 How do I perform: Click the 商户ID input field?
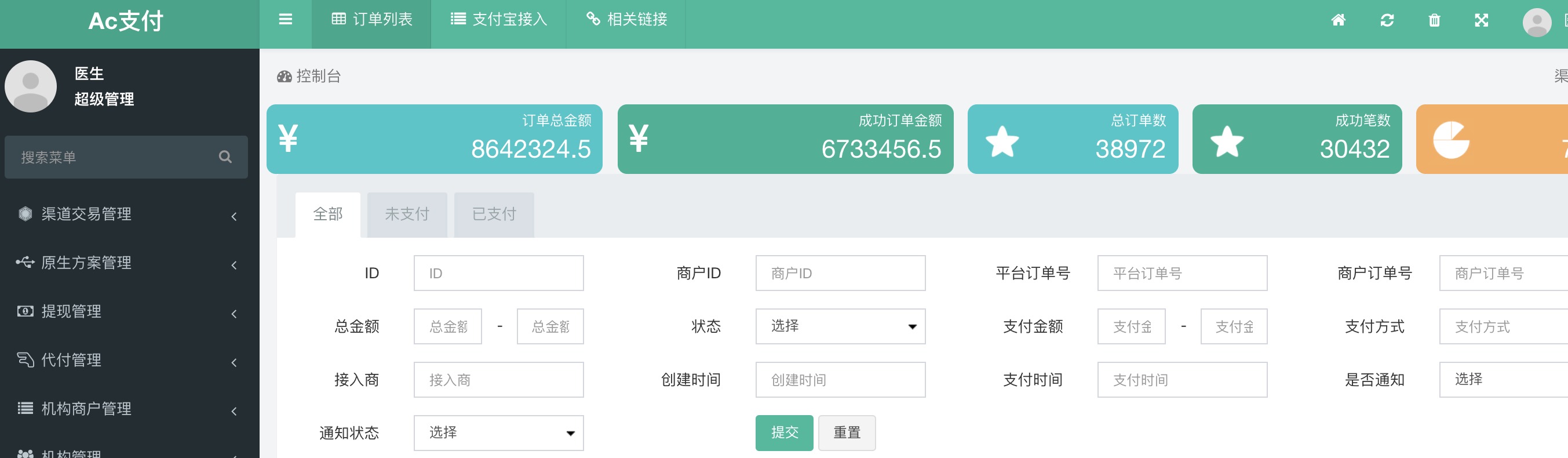(x=841, y=273)
